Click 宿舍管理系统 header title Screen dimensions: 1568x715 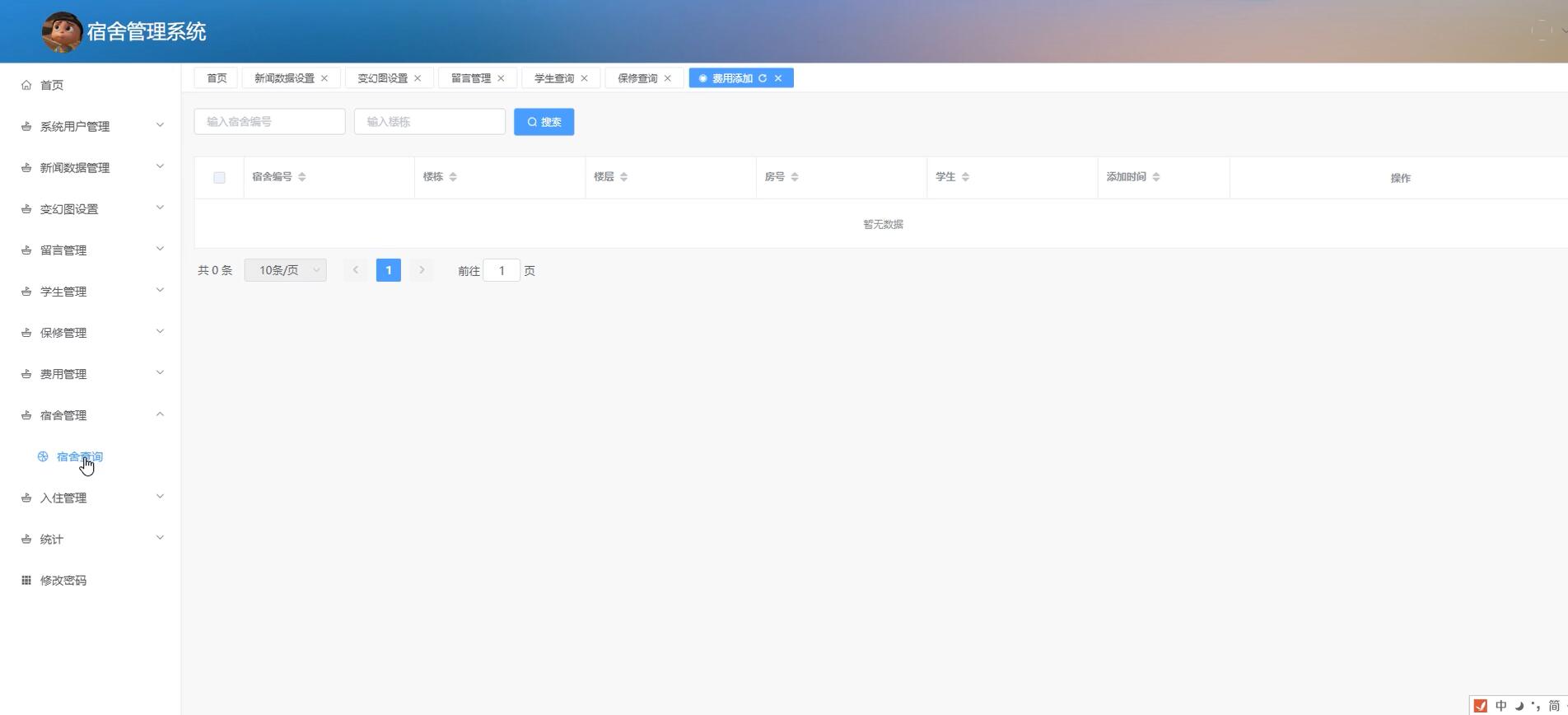click(147, 32)
